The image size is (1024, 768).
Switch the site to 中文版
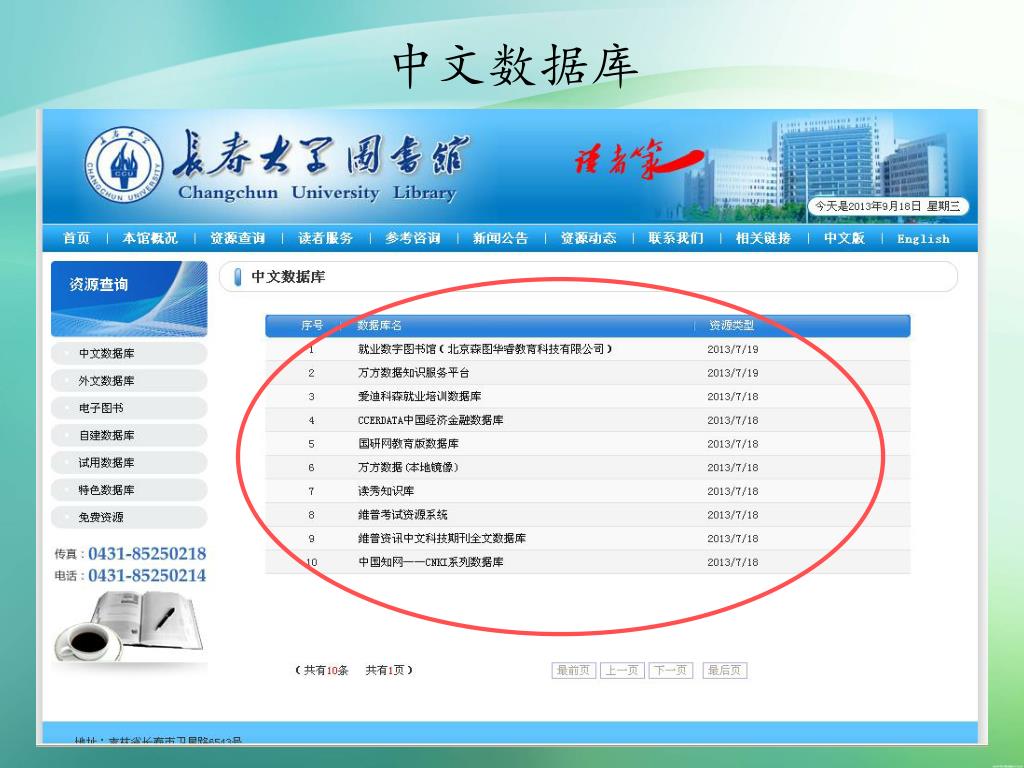pos(844,238)
